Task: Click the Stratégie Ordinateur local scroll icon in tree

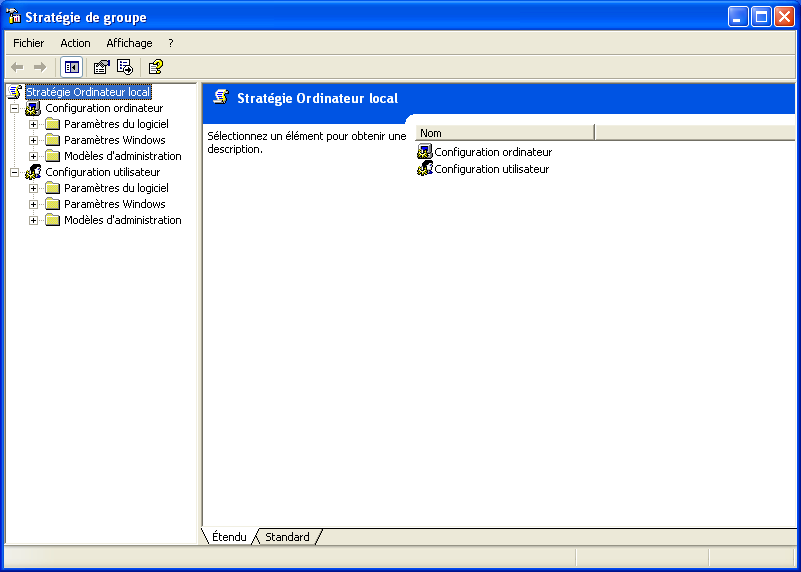Action: click(x=15, y=92)
